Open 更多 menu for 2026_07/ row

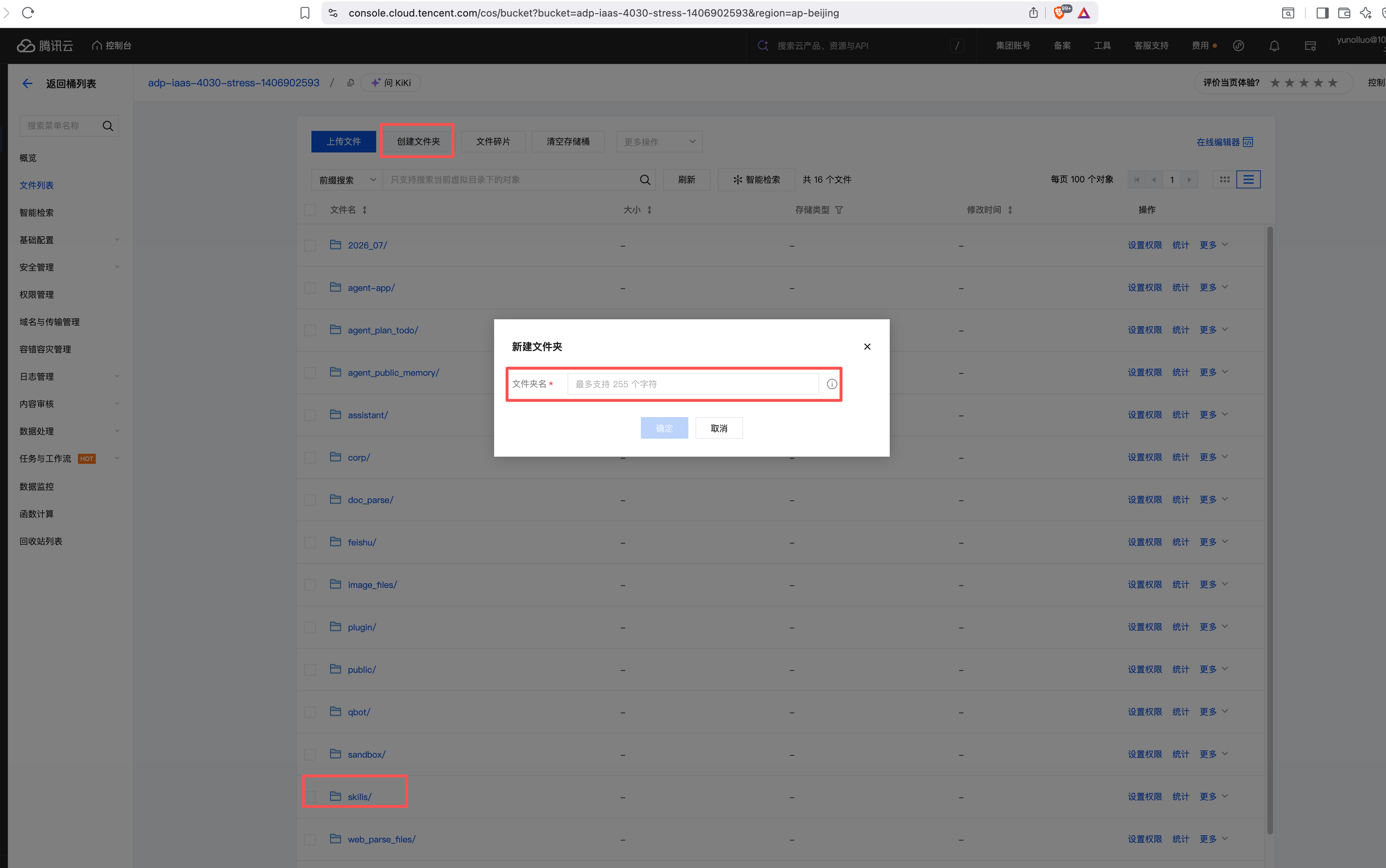(x=1213, y=245)
